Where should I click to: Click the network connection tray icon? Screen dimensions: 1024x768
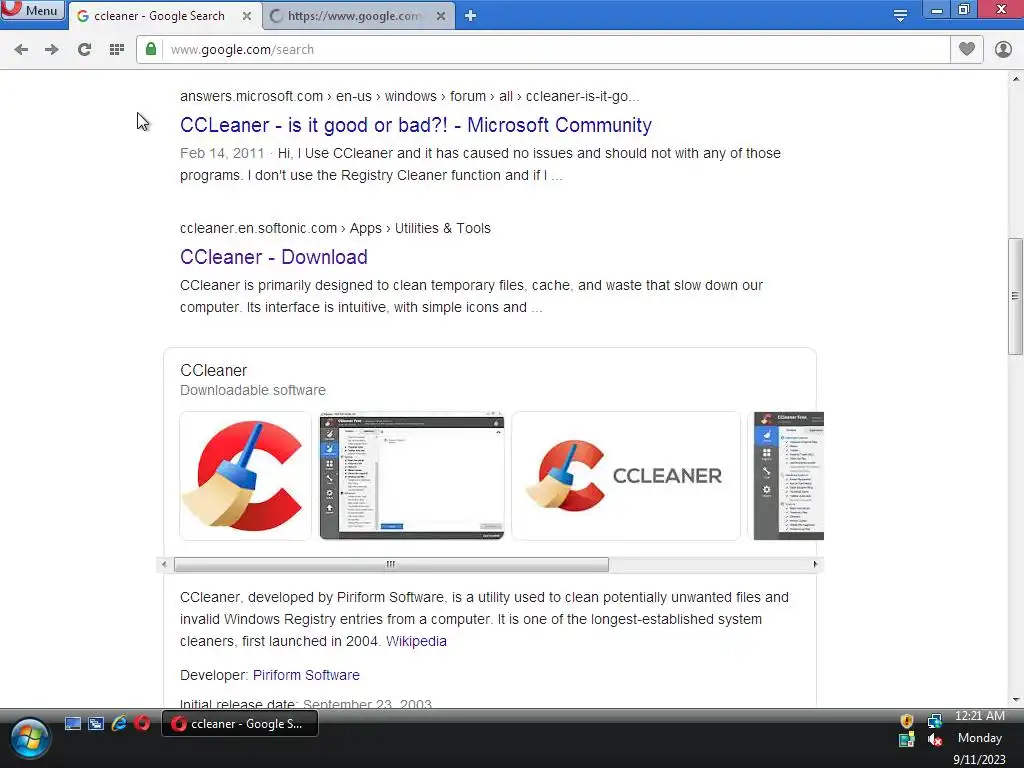pyautogui.click(x=935, y=720)
